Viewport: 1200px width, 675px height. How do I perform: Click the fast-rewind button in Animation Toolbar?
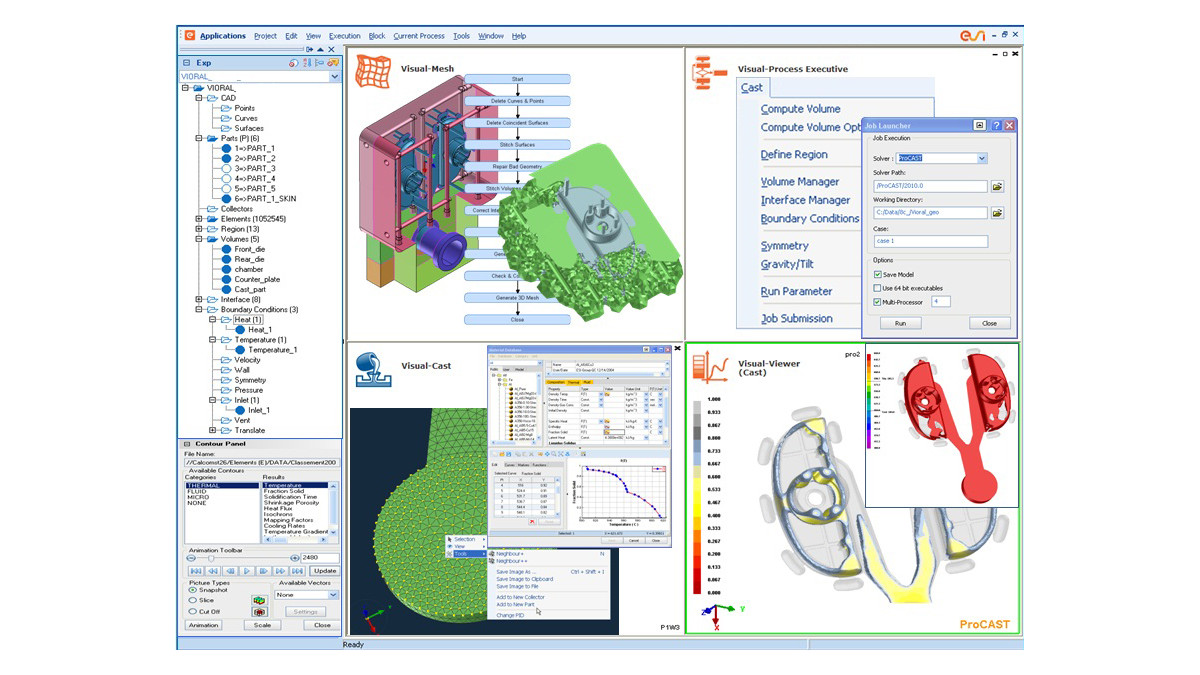point(214,571)
